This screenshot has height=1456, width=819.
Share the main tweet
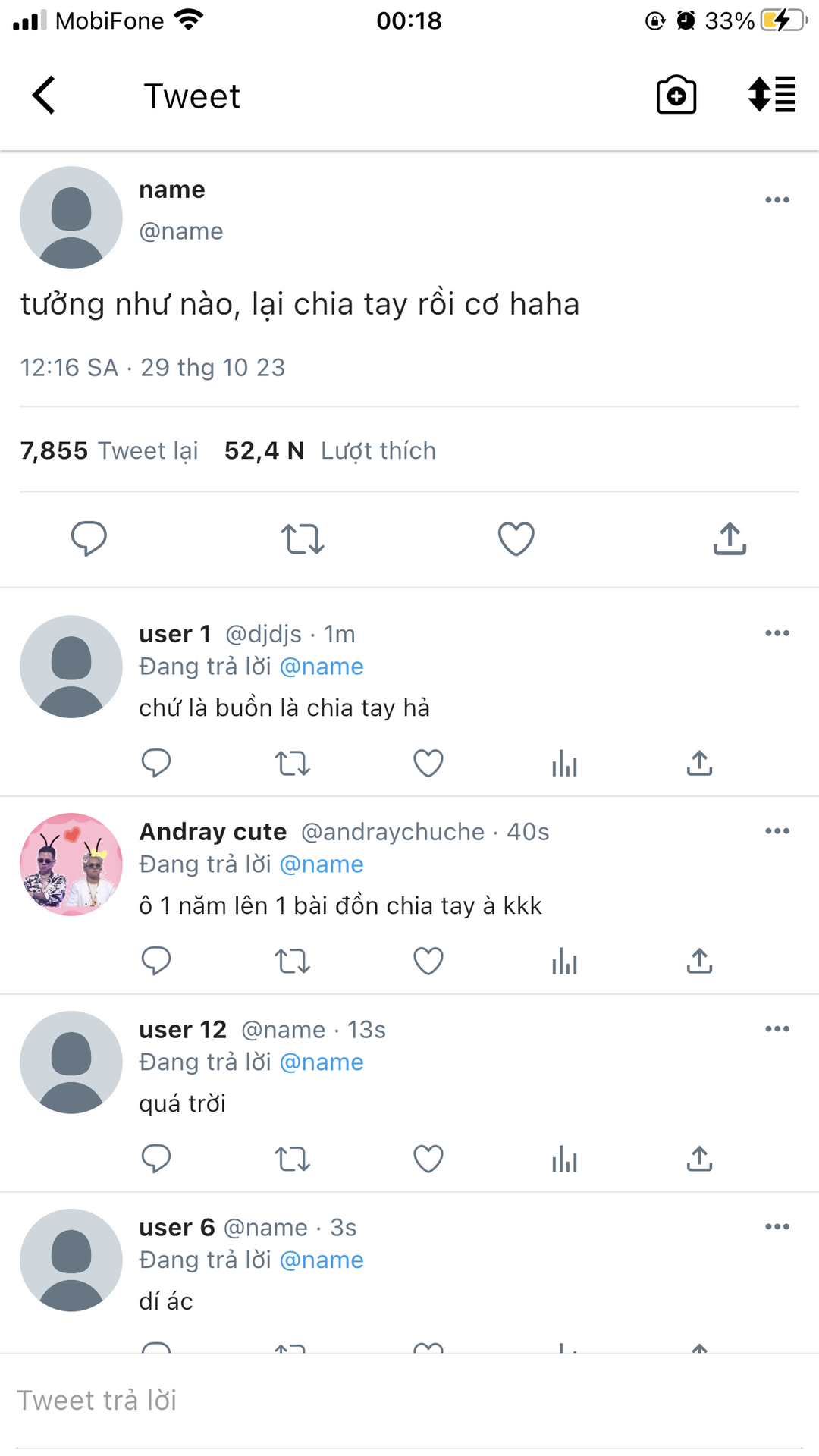click(x=730, y=538)
